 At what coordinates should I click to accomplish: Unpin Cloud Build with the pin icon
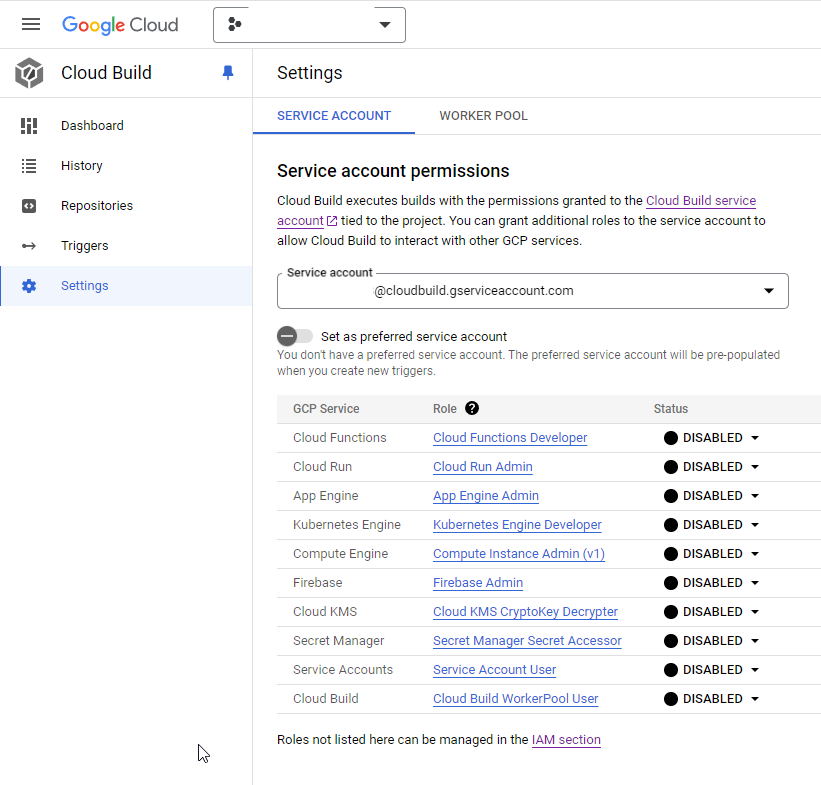pyautogui.click(x=228, y=72)
